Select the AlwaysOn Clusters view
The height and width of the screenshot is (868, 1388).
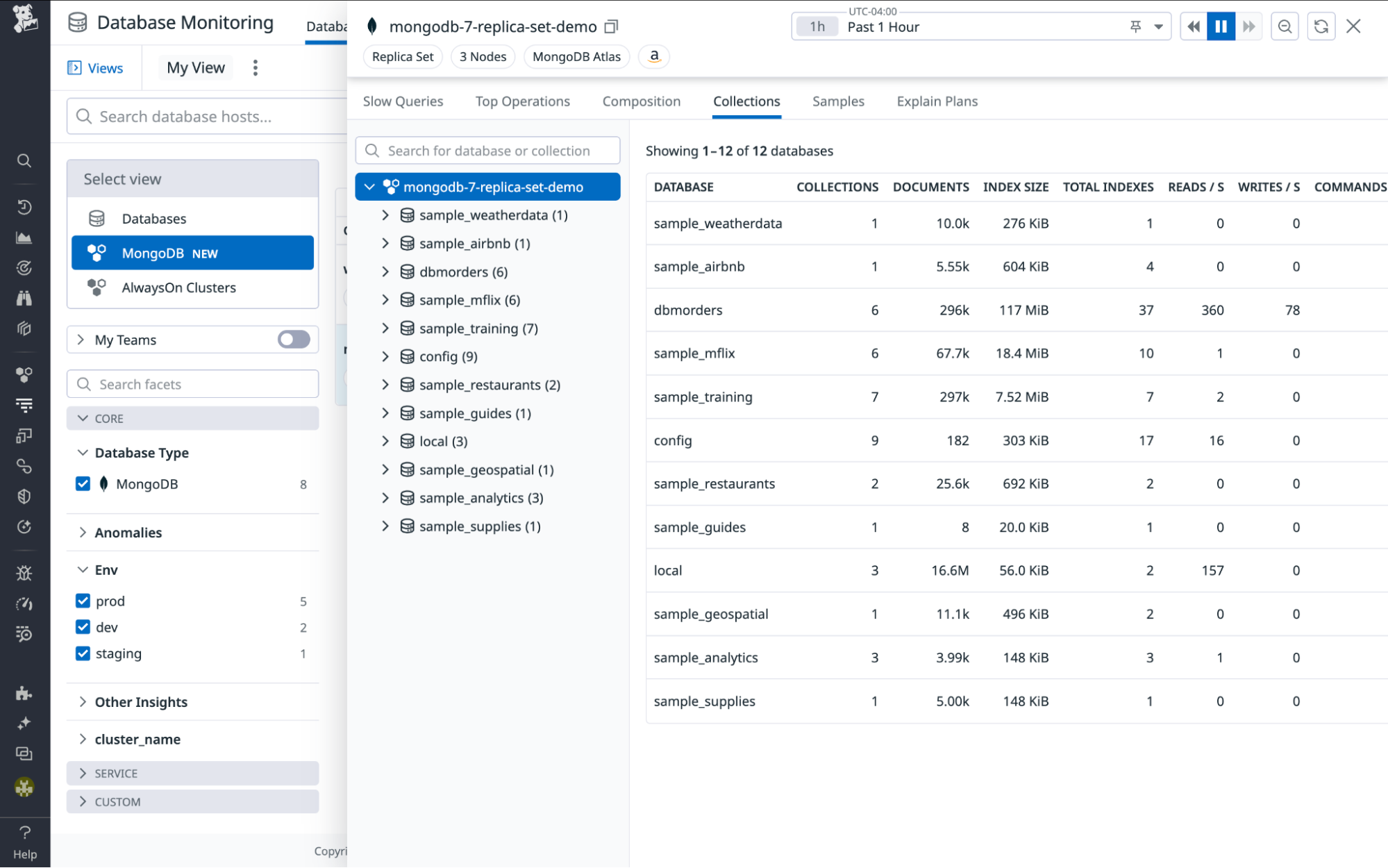pyautogui.click(x=178, y=287)
